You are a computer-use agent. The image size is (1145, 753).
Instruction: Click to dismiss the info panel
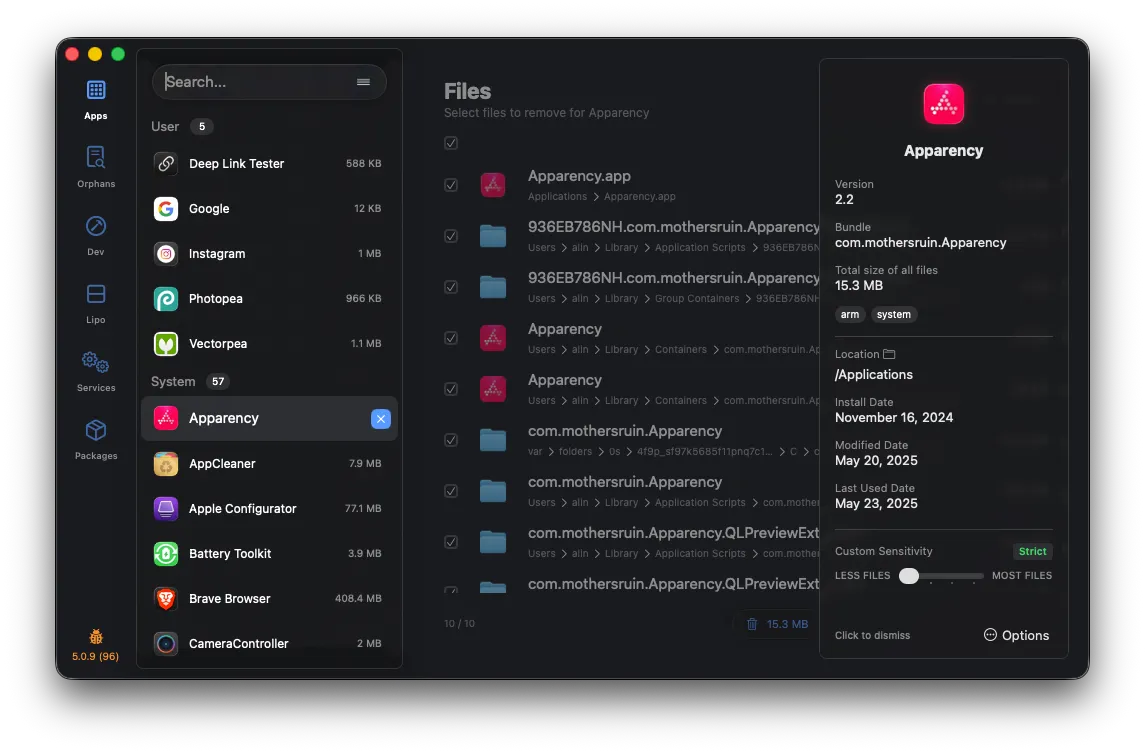tap(873, 635)
